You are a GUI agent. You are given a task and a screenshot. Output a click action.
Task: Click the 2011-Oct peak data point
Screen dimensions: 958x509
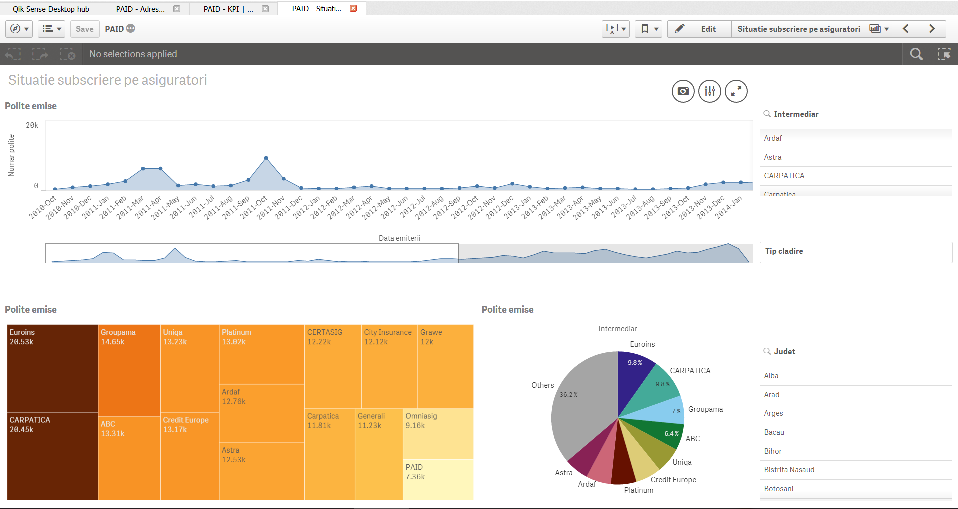click(266, 158)
